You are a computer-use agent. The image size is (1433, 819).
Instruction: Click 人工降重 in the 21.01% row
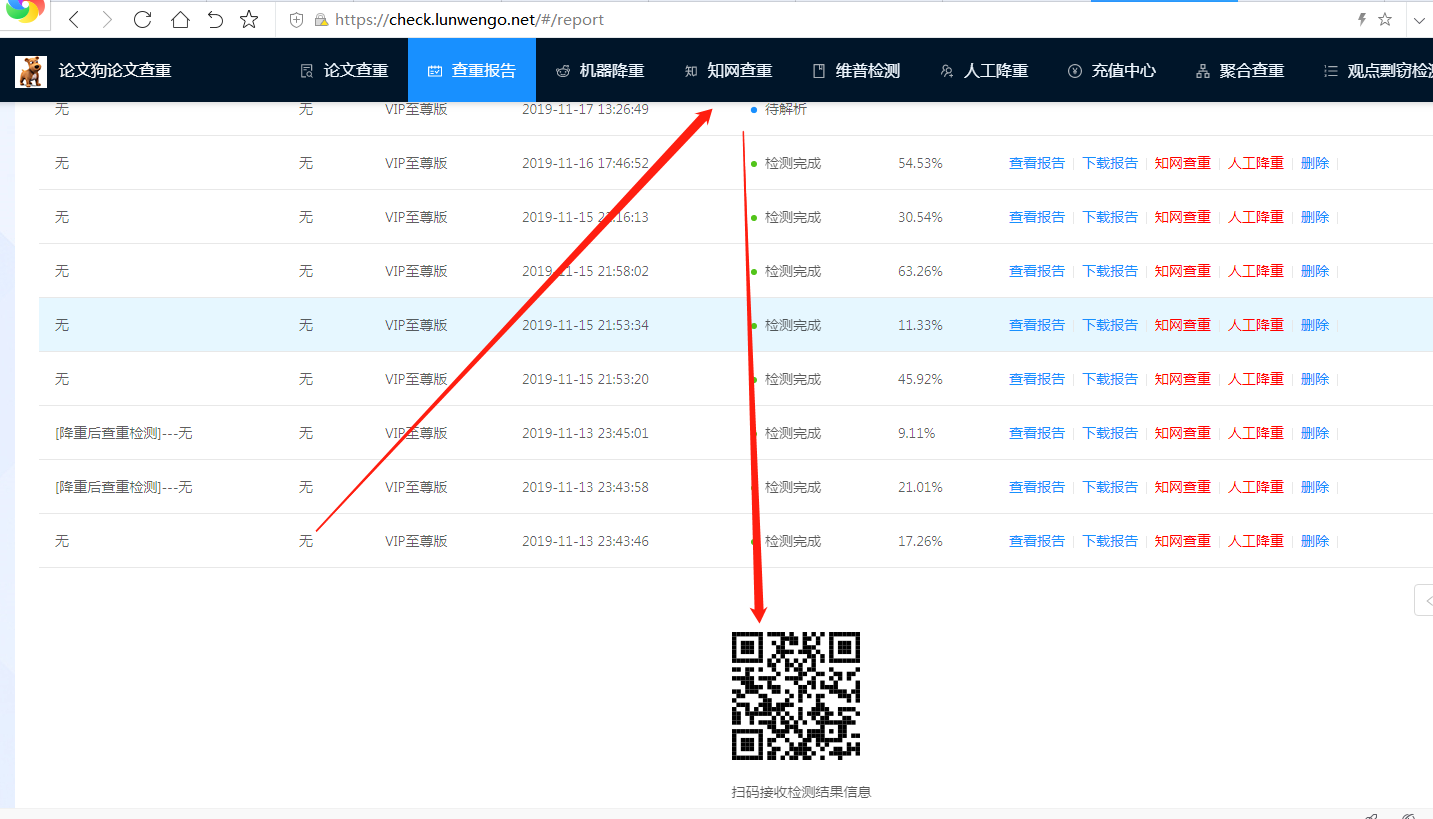coord(1256,487)
